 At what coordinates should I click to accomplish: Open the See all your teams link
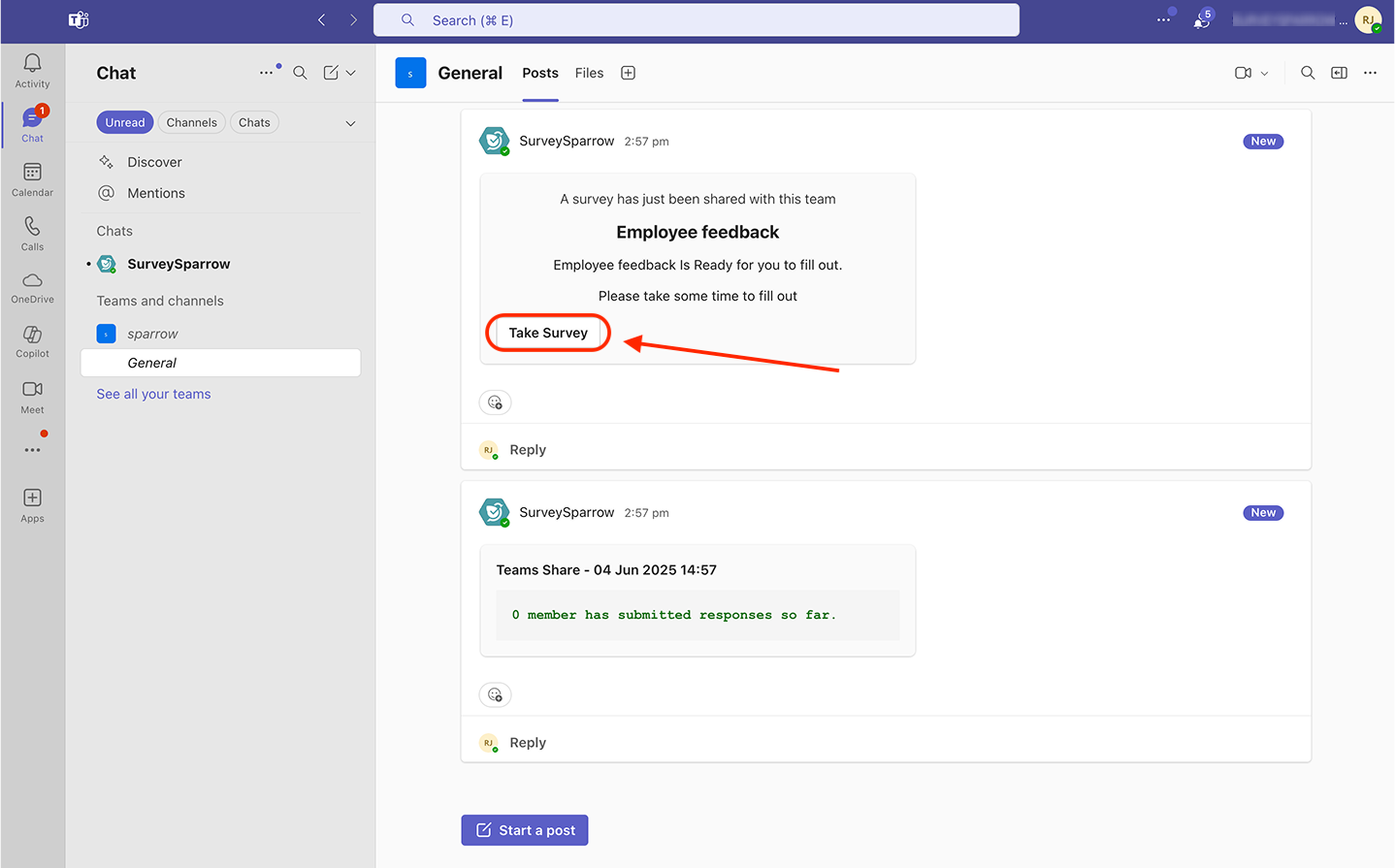153,394
